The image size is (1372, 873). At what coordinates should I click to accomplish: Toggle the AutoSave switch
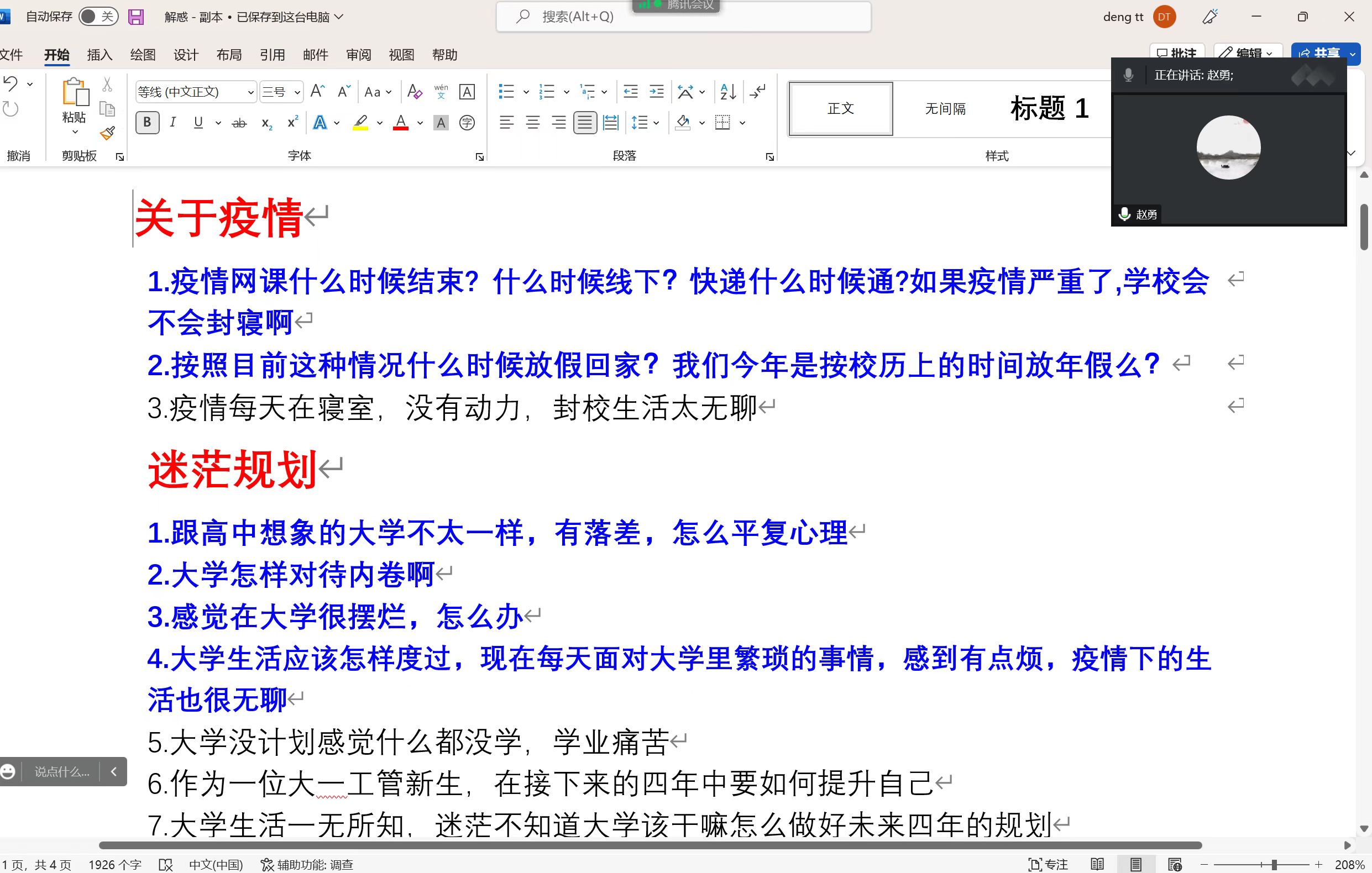(x=98, y=17)
